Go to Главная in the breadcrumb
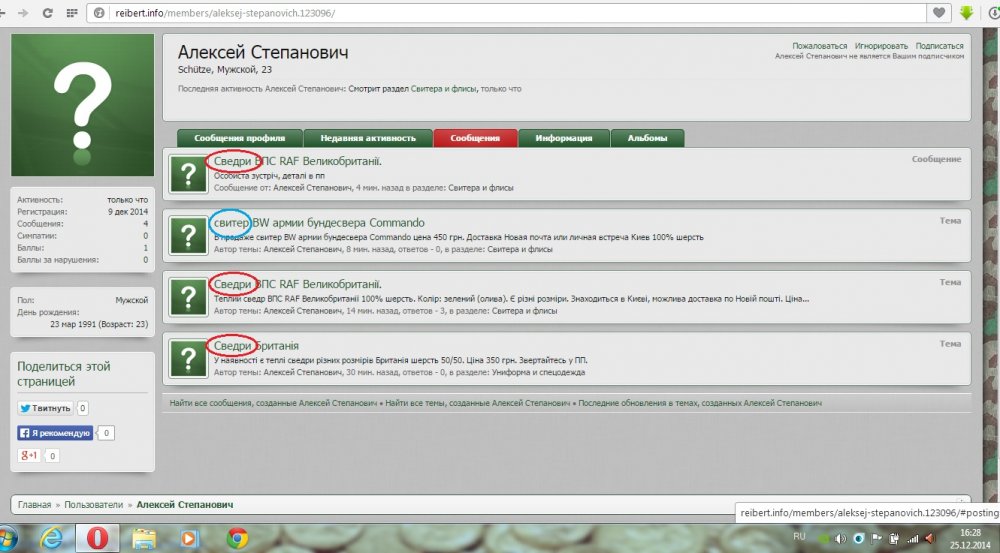 pyautogui.click(x=34, y=505)
